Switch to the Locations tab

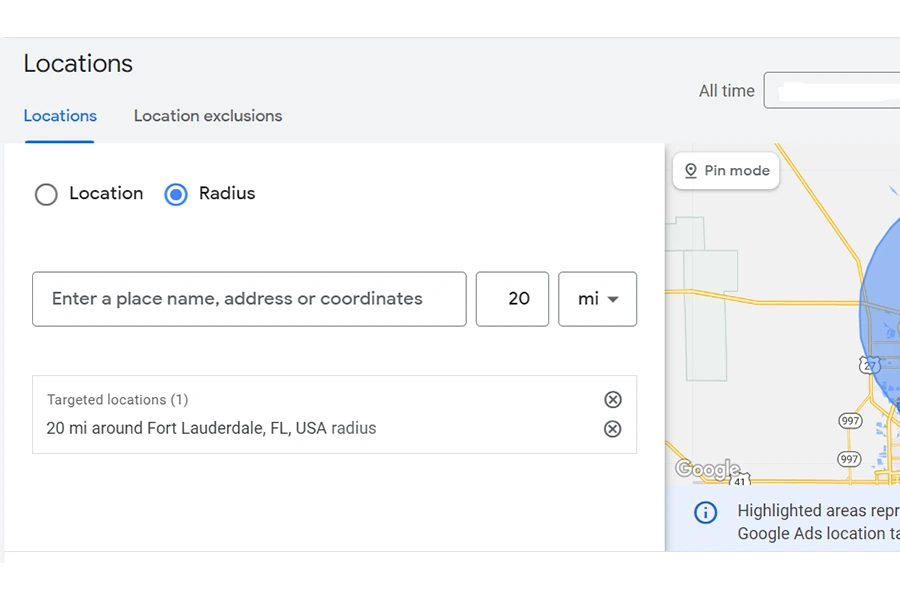(x=60, y=116)
